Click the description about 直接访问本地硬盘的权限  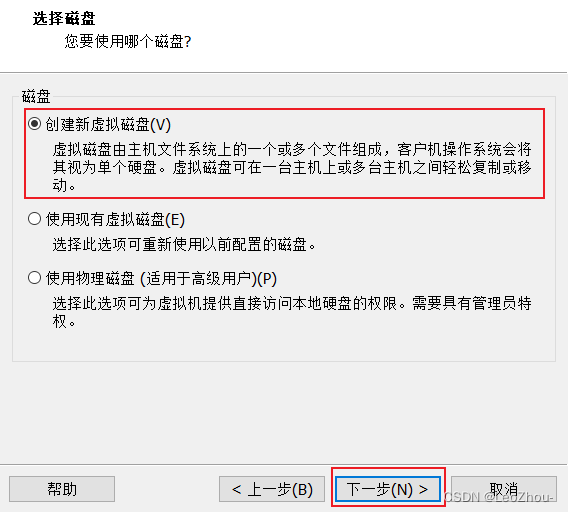[x=292, y=312]
